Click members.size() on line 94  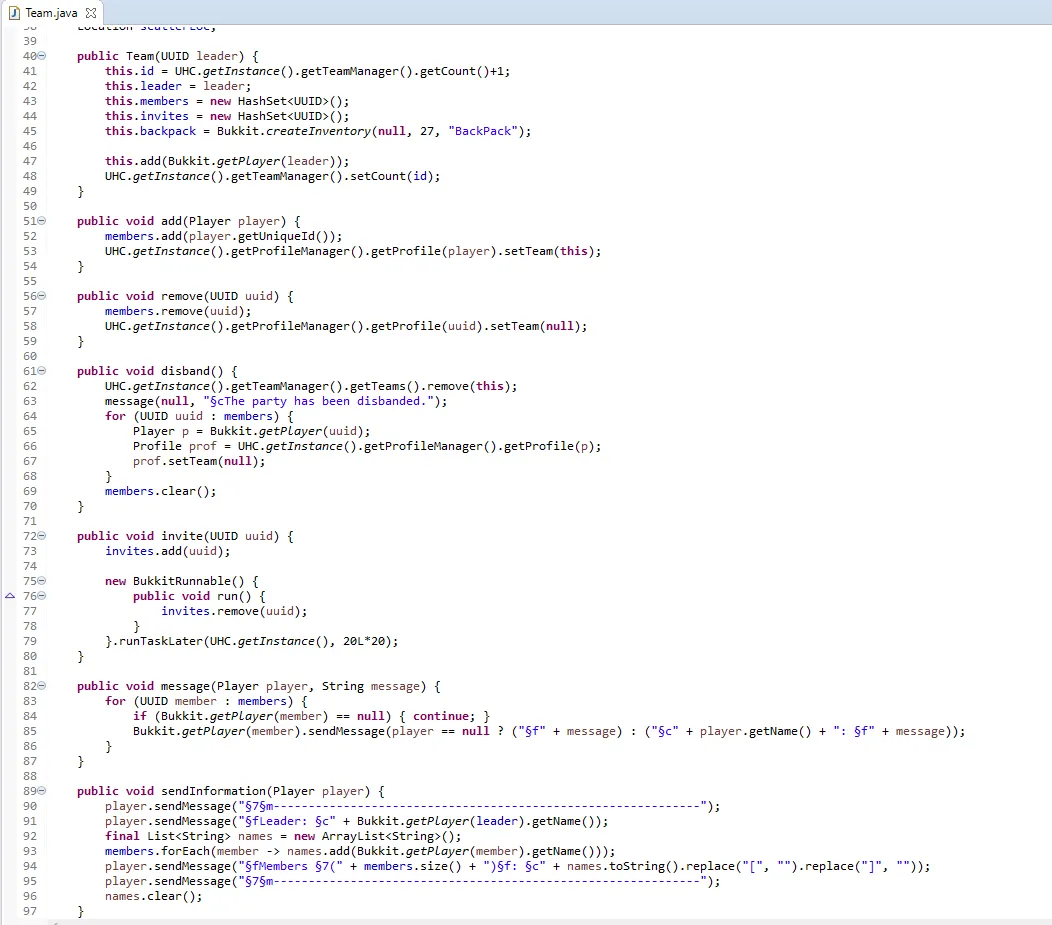pos(413,867)
